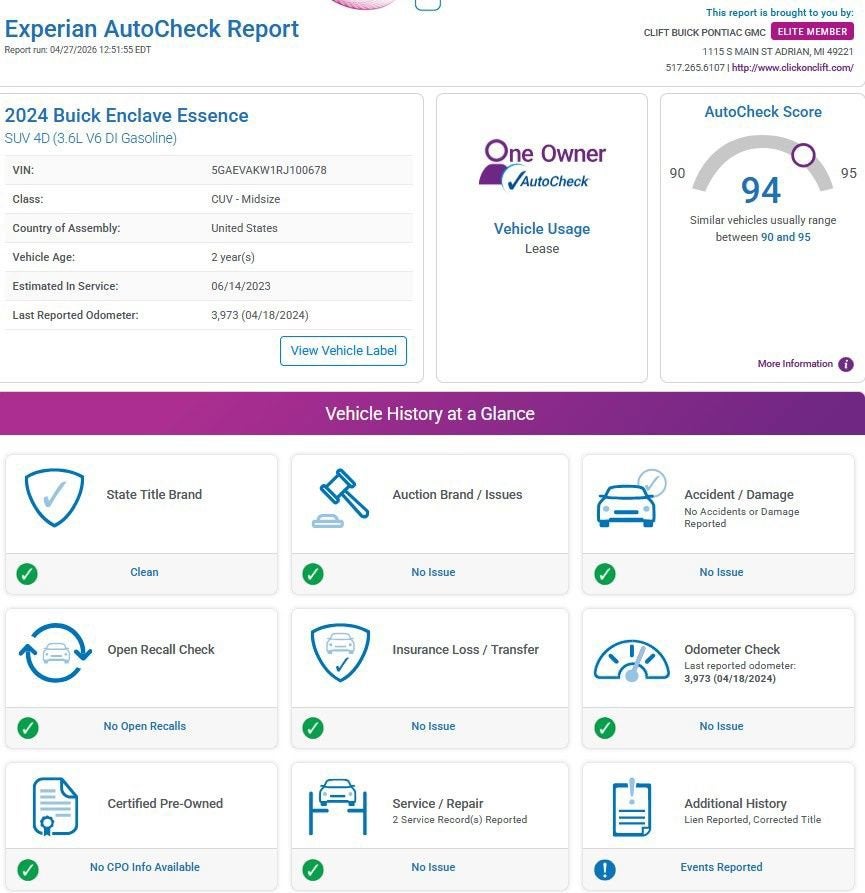Screen dimensions: 865x893
Task: Click the green checkmark beside Clean status
Action: click(x=28, y=573)
